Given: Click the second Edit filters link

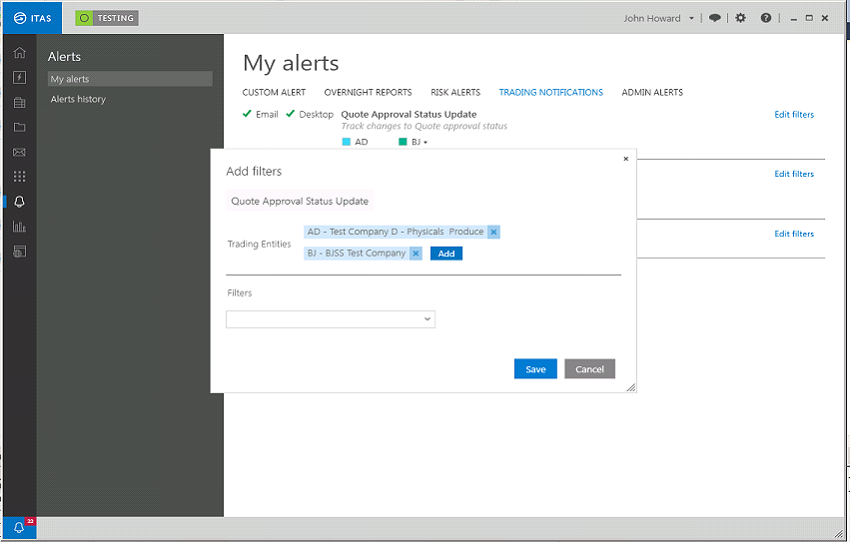Looking at the screenshot, I should (x=794, y=174).
